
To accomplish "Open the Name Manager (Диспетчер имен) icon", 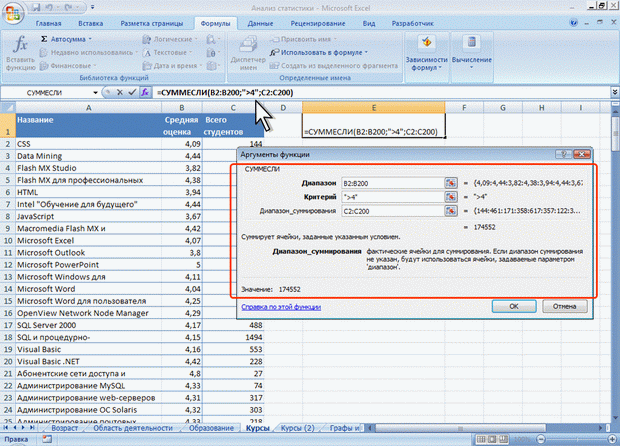I will click(248, 45).
